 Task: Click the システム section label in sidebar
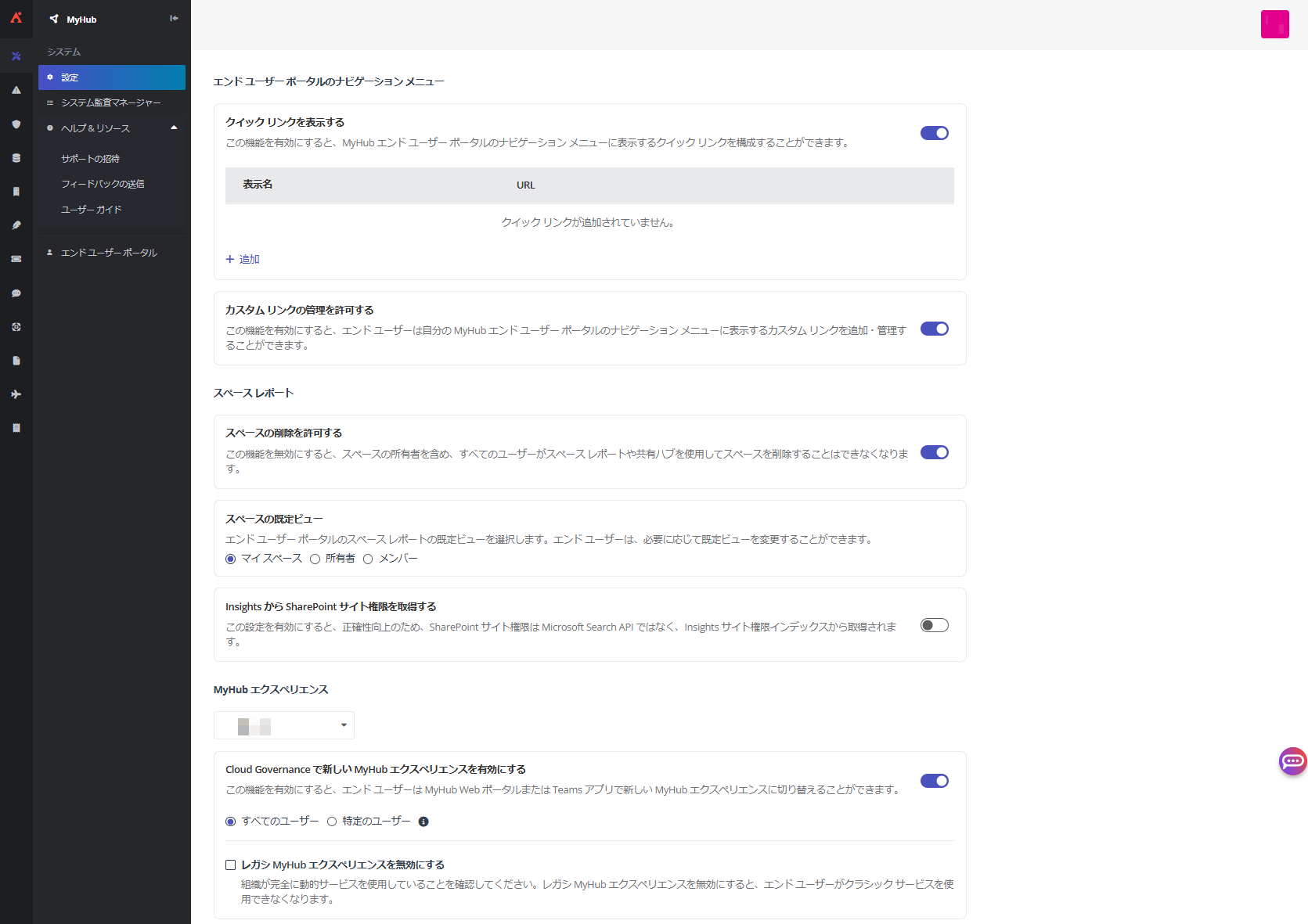pyautogui.click(x=64, y=52)
